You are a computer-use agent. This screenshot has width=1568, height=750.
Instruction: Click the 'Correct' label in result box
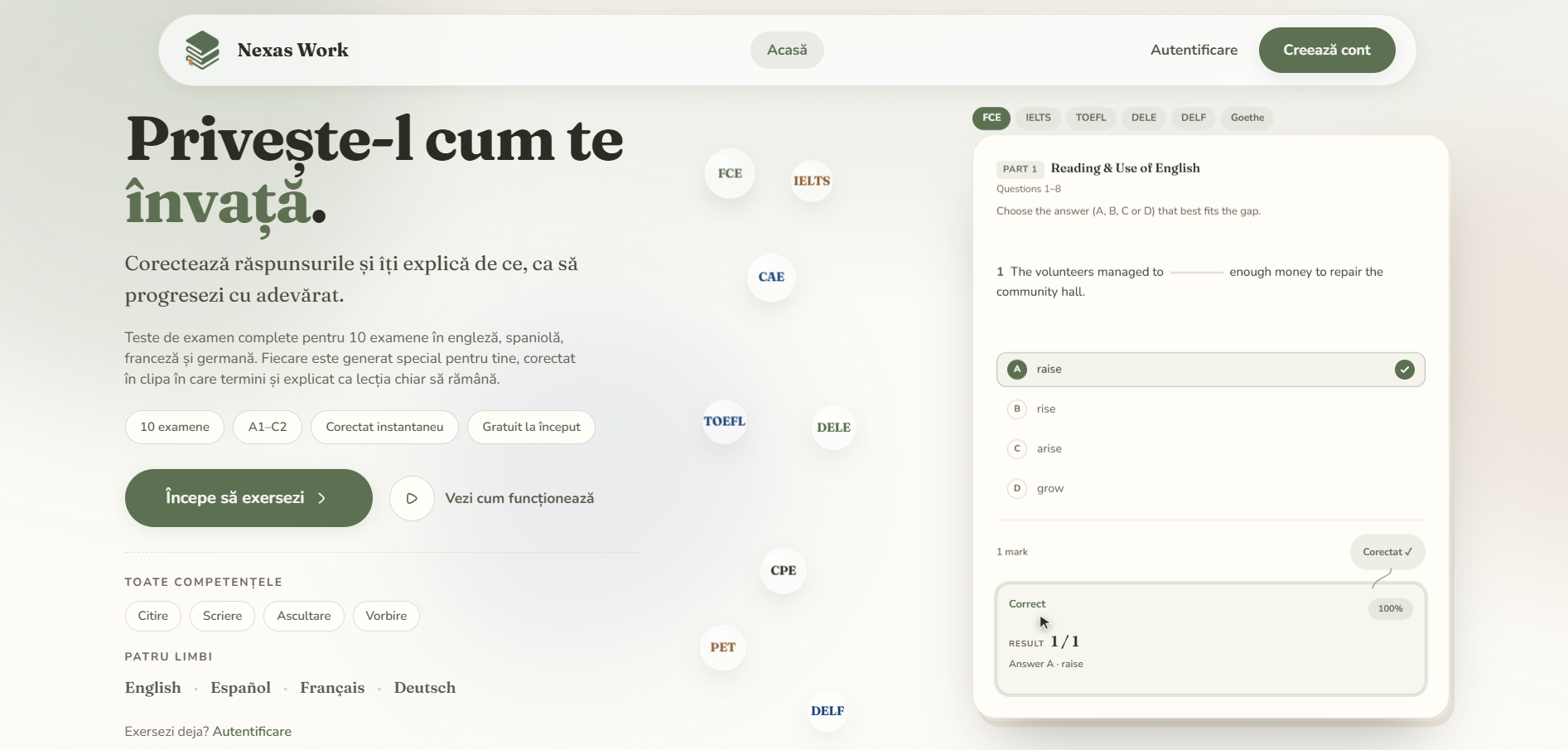[1027, 604]
